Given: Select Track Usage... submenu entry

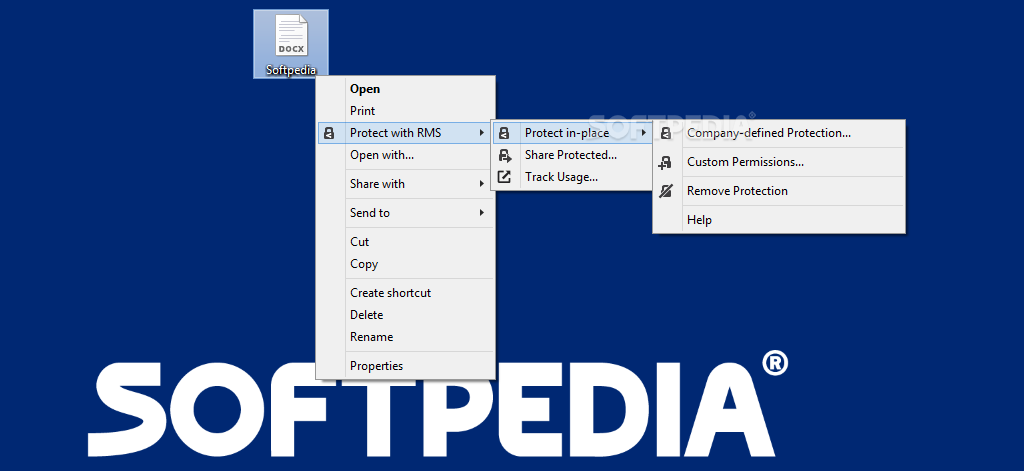Looking at the screenshot, I should click(572, 177).
